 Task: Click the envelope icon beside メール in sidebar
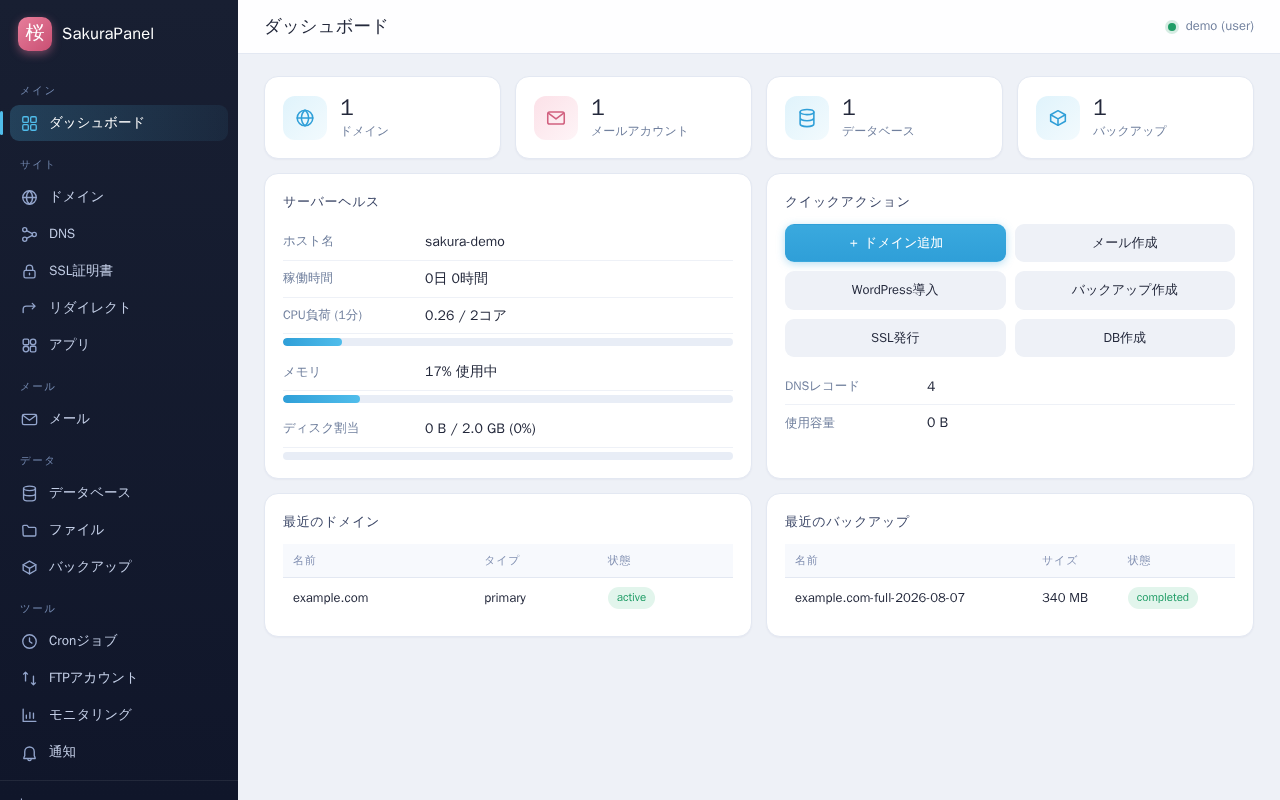29,419
